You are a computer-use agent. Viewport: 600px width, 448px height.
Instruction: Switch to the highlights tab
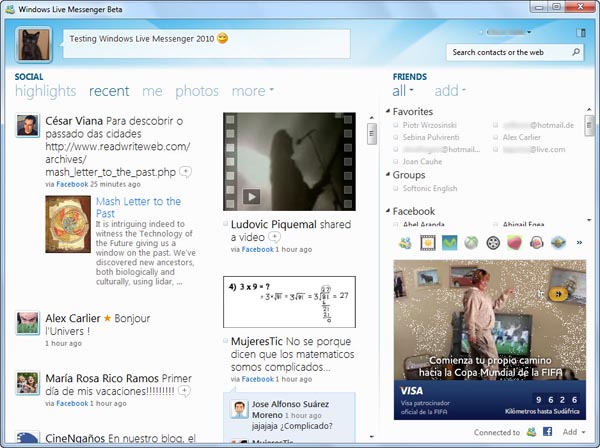tap(45, 91)
